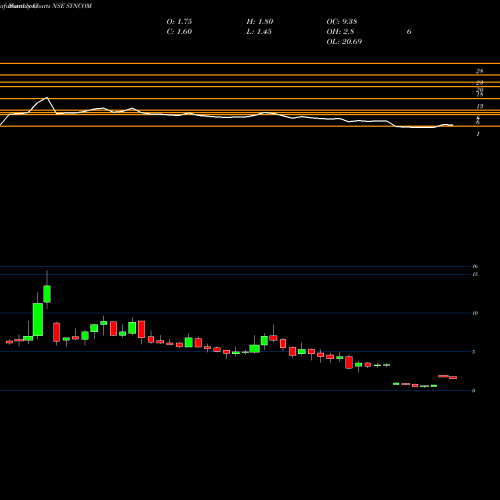Click the 28 label on upper axis
This screenshot has height=500, width=500.
(x=480, y=71)
